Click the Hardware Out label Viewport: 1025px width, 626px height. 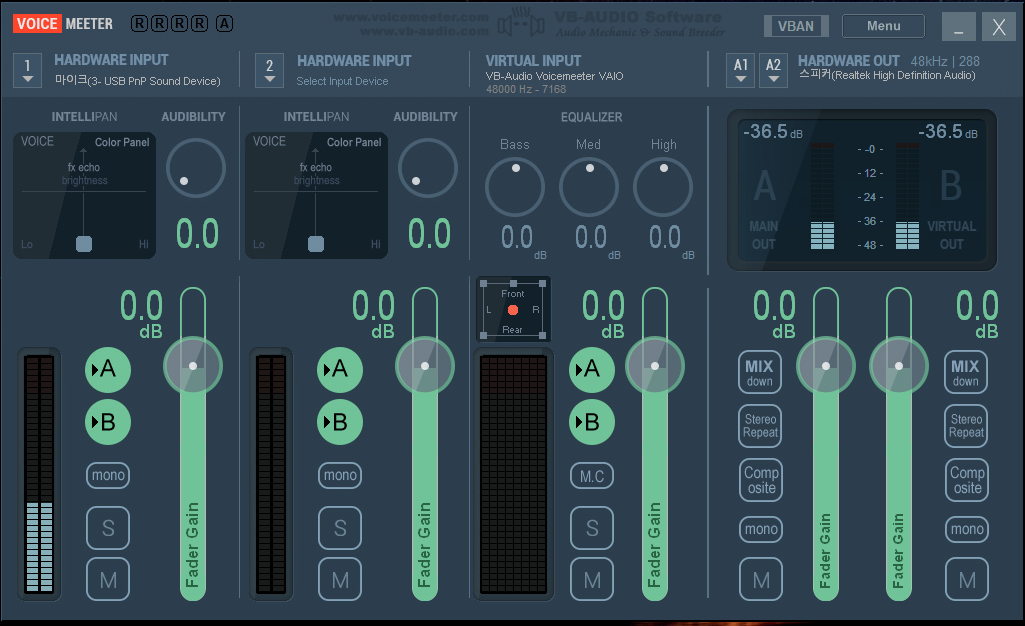(849, 61)
